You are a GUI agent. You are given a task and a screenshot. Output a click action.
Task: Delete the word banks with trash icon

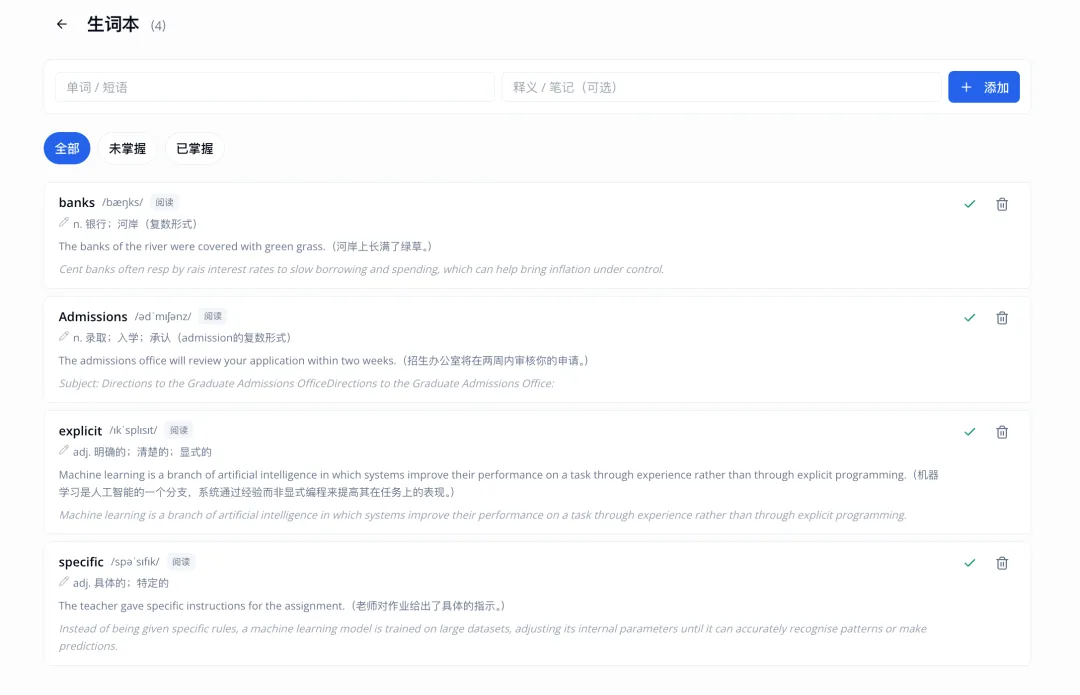coord(1001,204)
